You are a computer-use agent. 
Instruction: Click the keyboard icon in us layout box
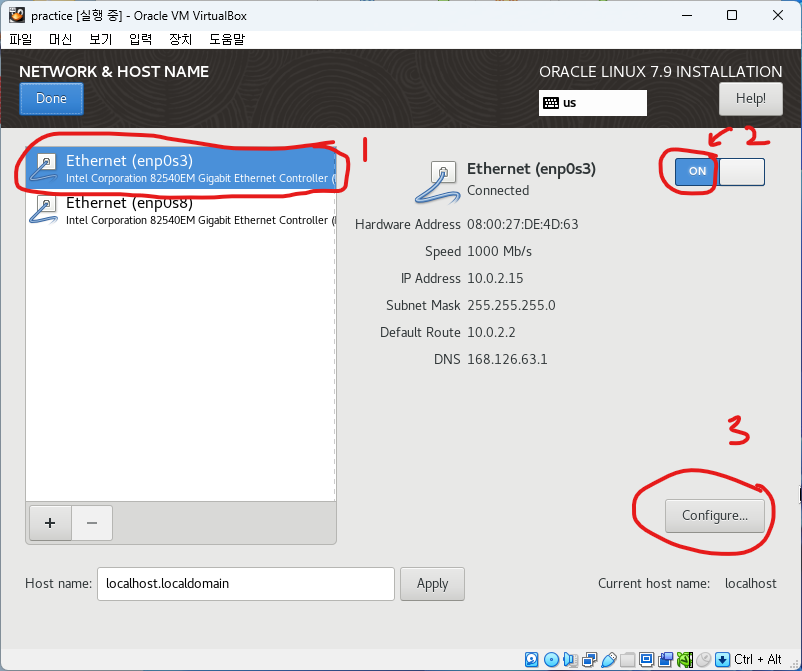[x=551, y=103]
